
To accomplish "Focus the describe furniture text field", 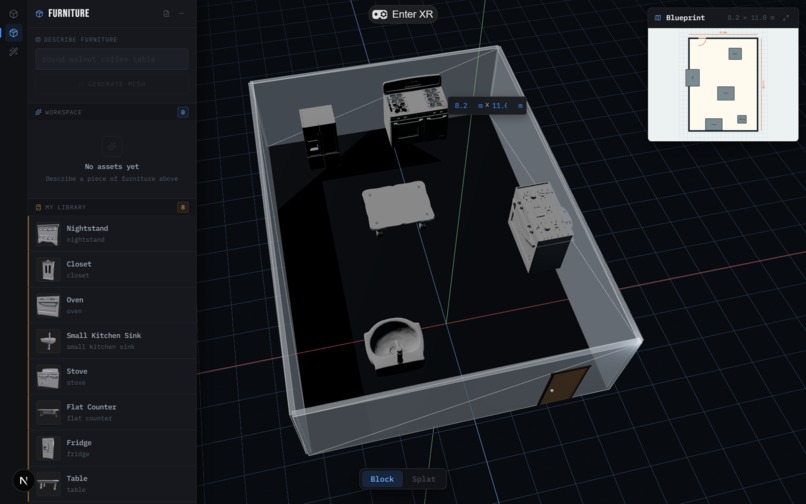I will (x=112, y=59).
